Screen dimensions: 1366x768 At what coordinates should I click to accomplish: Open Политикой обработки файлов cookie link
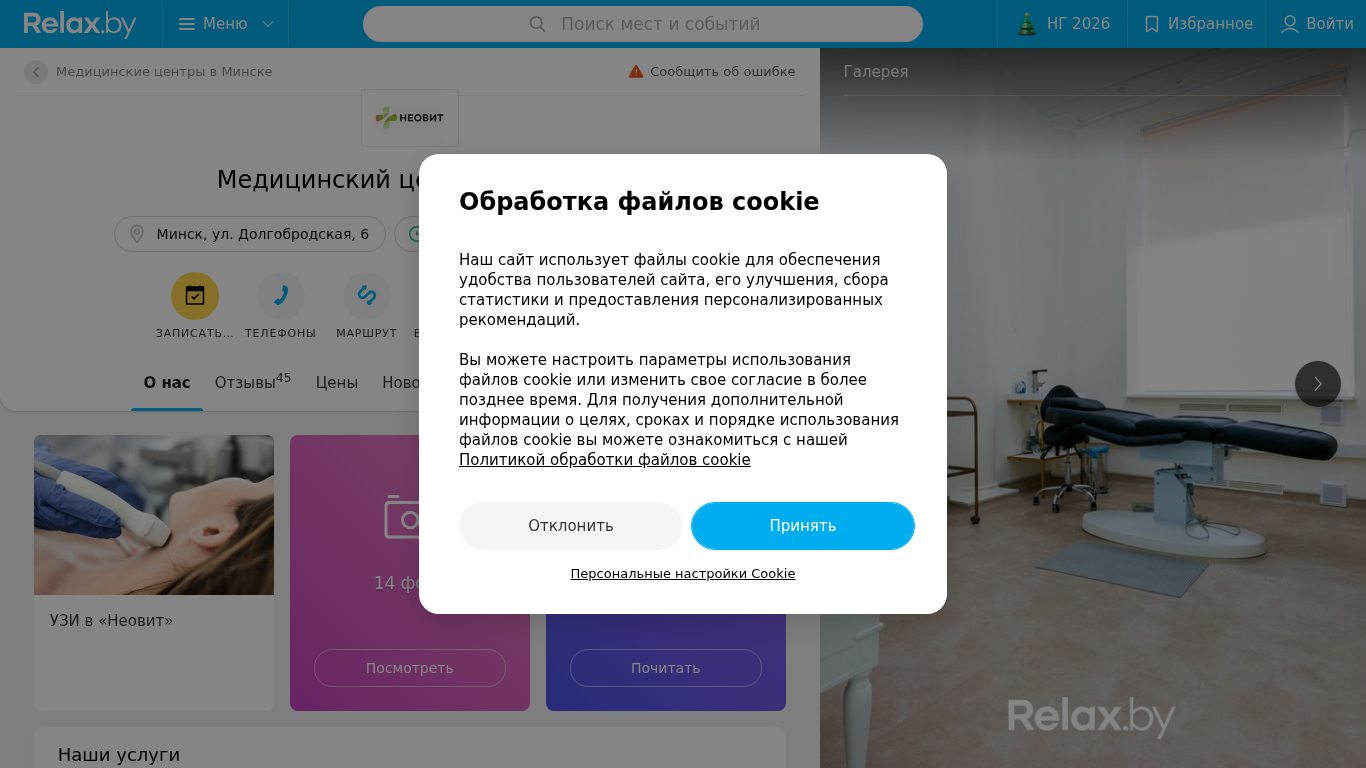[x=605, y=460]
